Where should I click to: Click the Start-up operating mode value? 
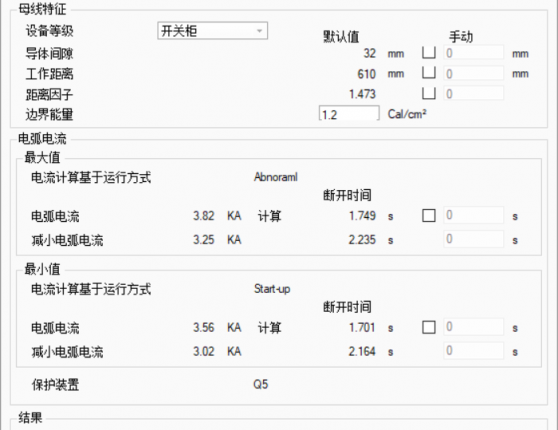(272, 289)
